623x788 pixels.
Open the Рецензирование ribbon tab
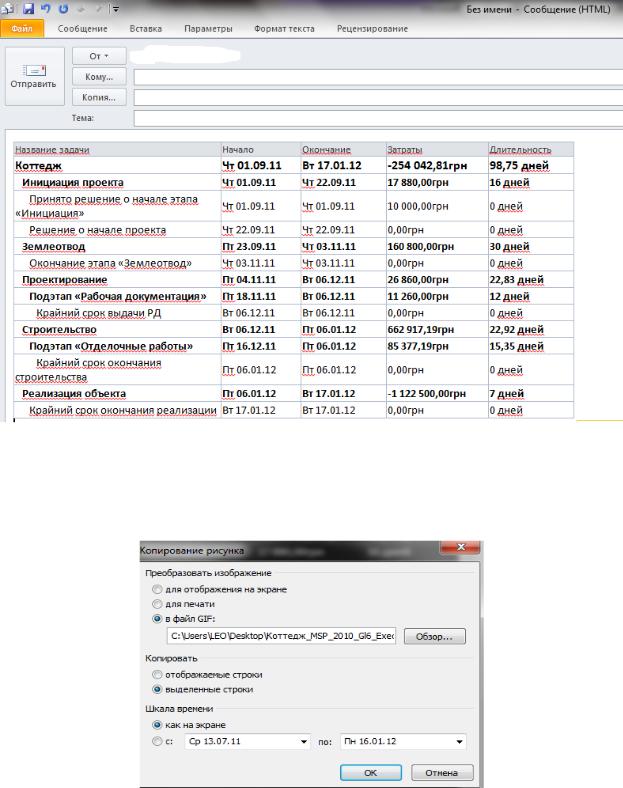point(372,29)
